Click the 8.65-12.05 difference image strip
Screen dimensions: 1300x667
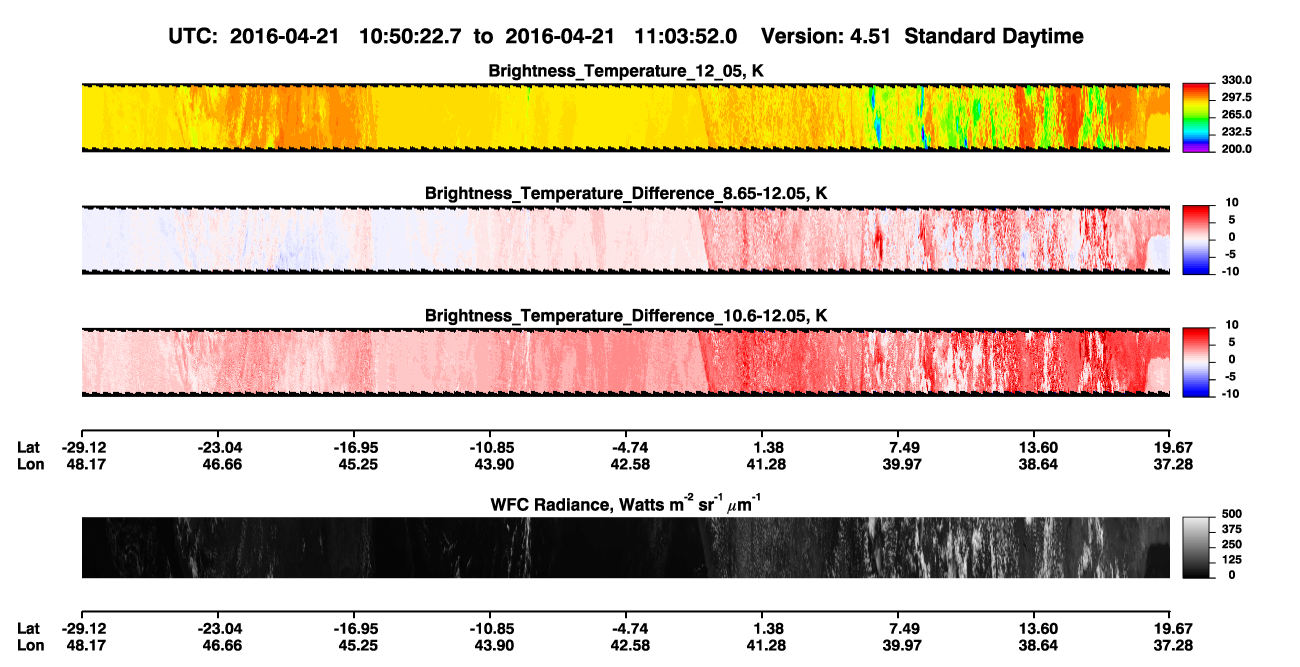(625, 239)
